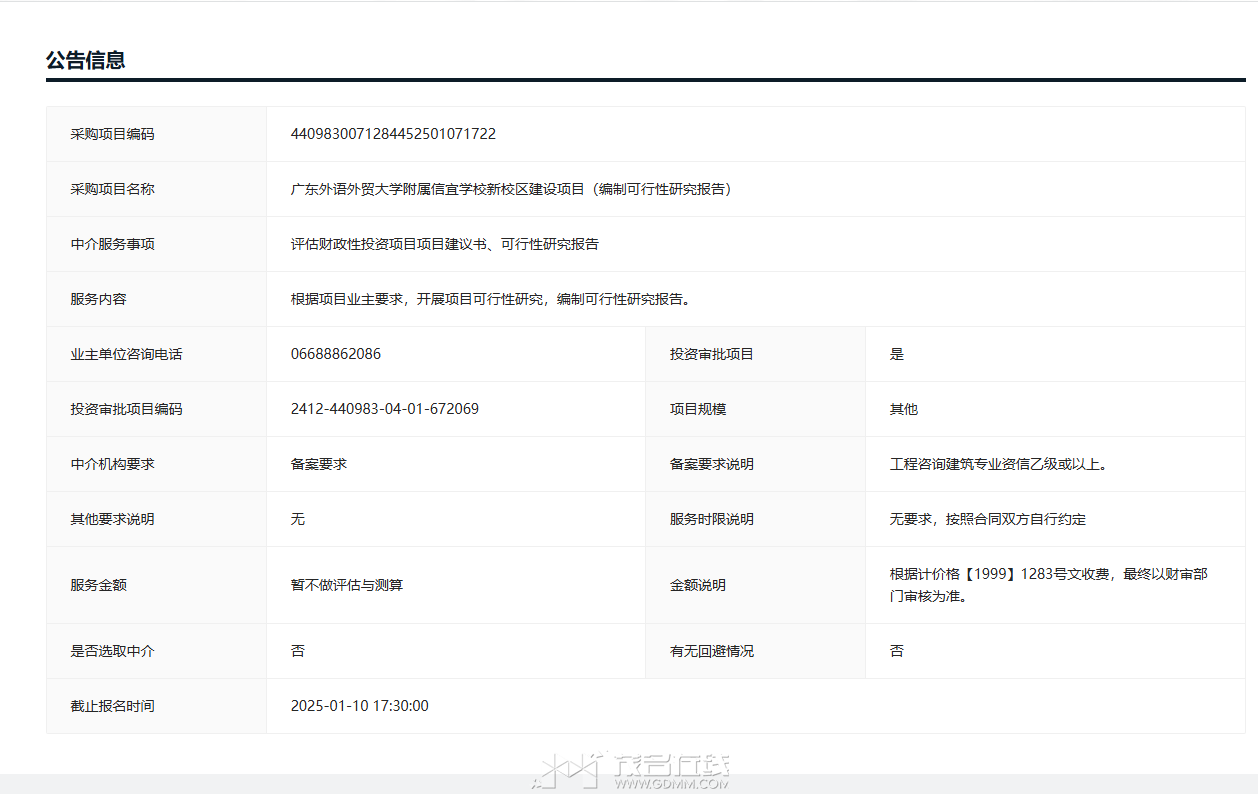
Task: Click the 金额说明 fee basis text
Action: click(x=1048, y=585)
